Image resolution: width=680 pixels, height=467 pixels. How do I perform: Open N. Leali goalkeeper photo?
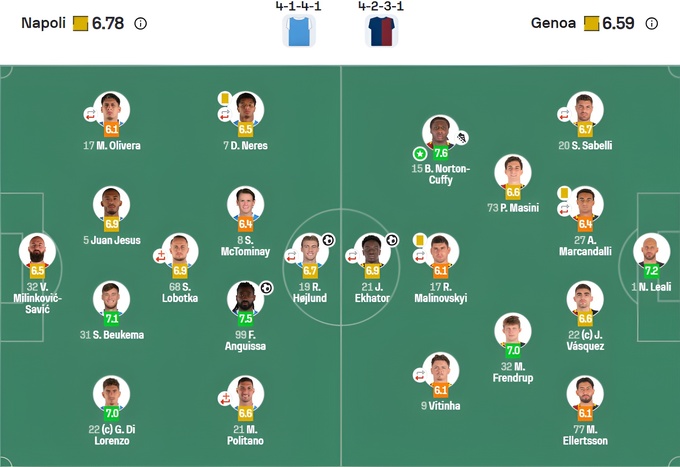(651, 249)
